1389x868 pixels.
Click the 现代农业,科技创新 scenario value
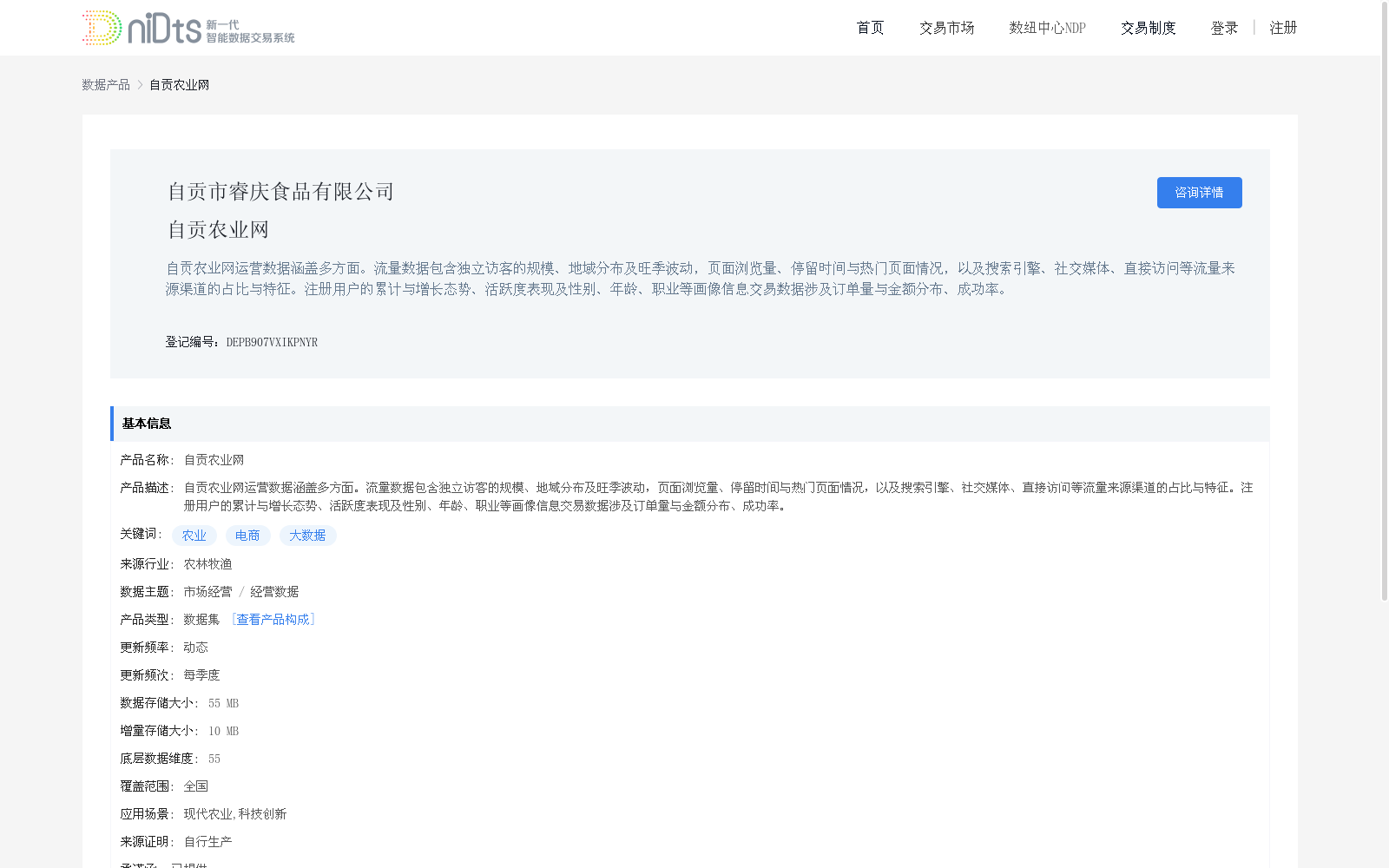(235, 813)
